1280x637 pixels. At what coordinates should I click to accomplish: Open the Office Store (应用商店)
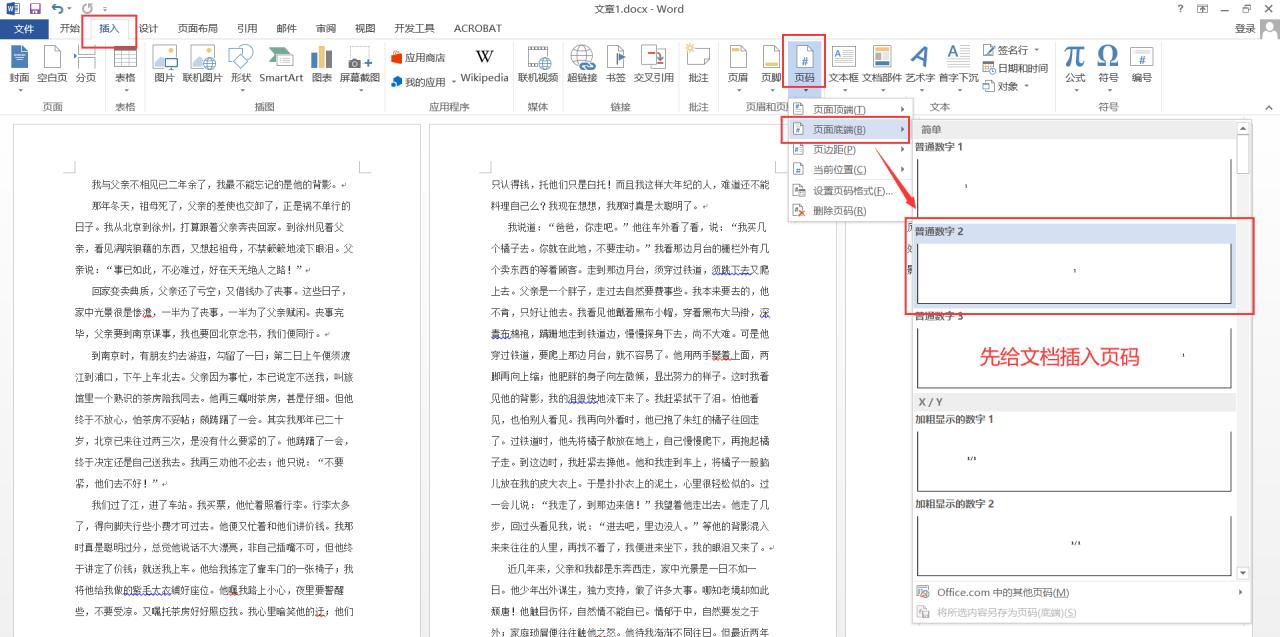point(418,58)
